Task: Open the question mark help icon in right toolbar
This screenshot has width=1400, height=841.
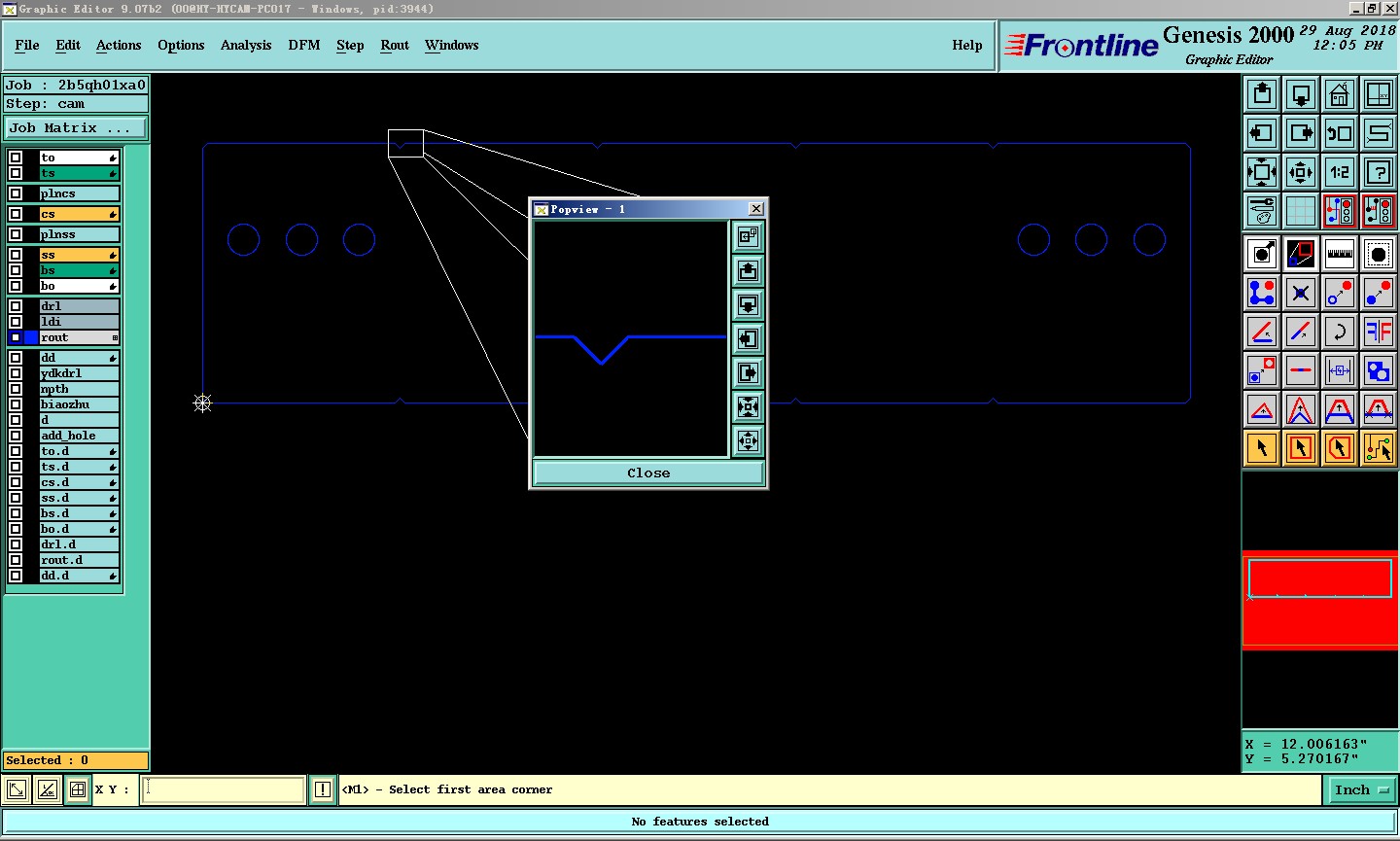Action: pyautogui.click(x=1379, y=172)
